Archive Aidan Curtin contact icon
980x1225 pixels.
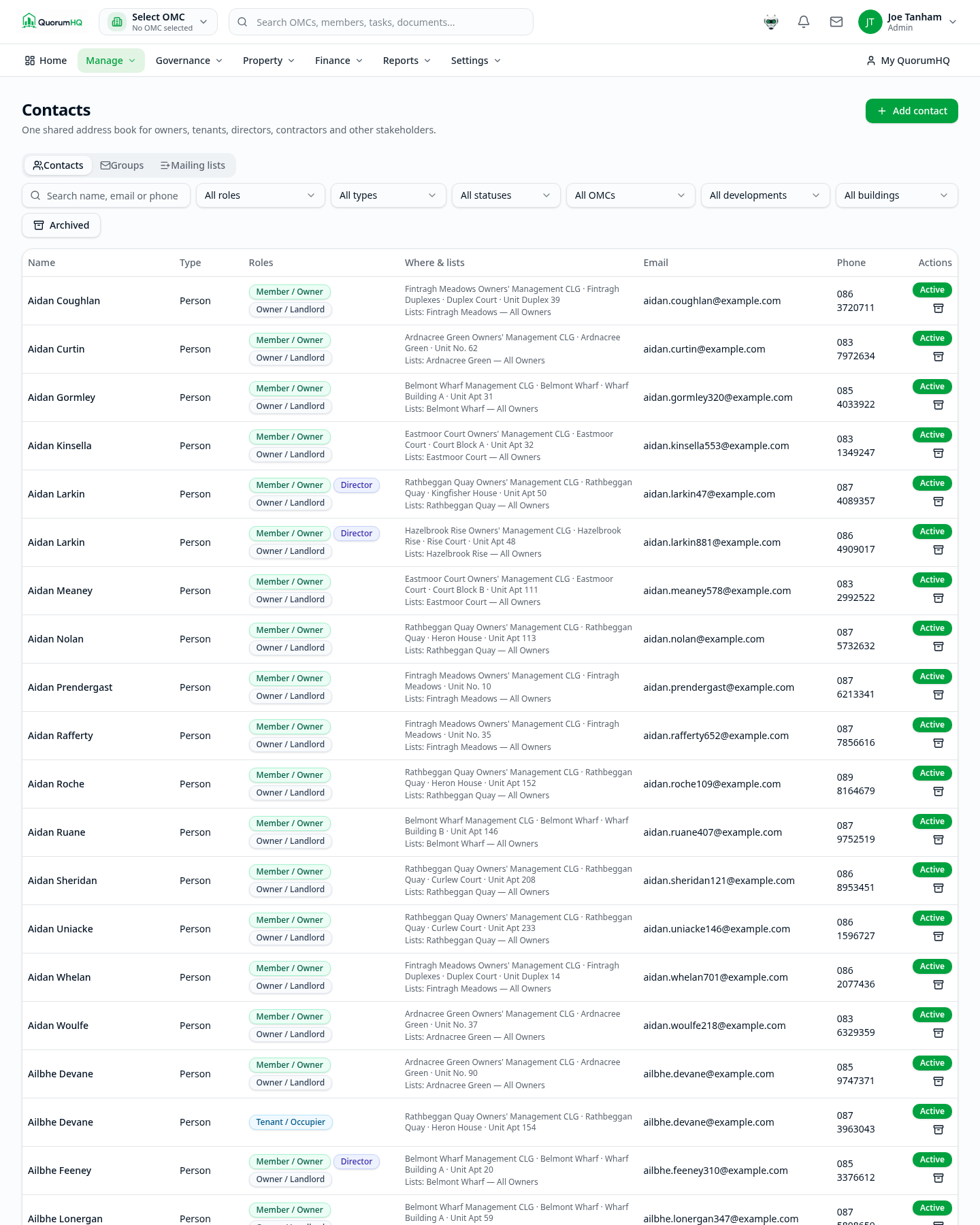(x=938, y=357)
